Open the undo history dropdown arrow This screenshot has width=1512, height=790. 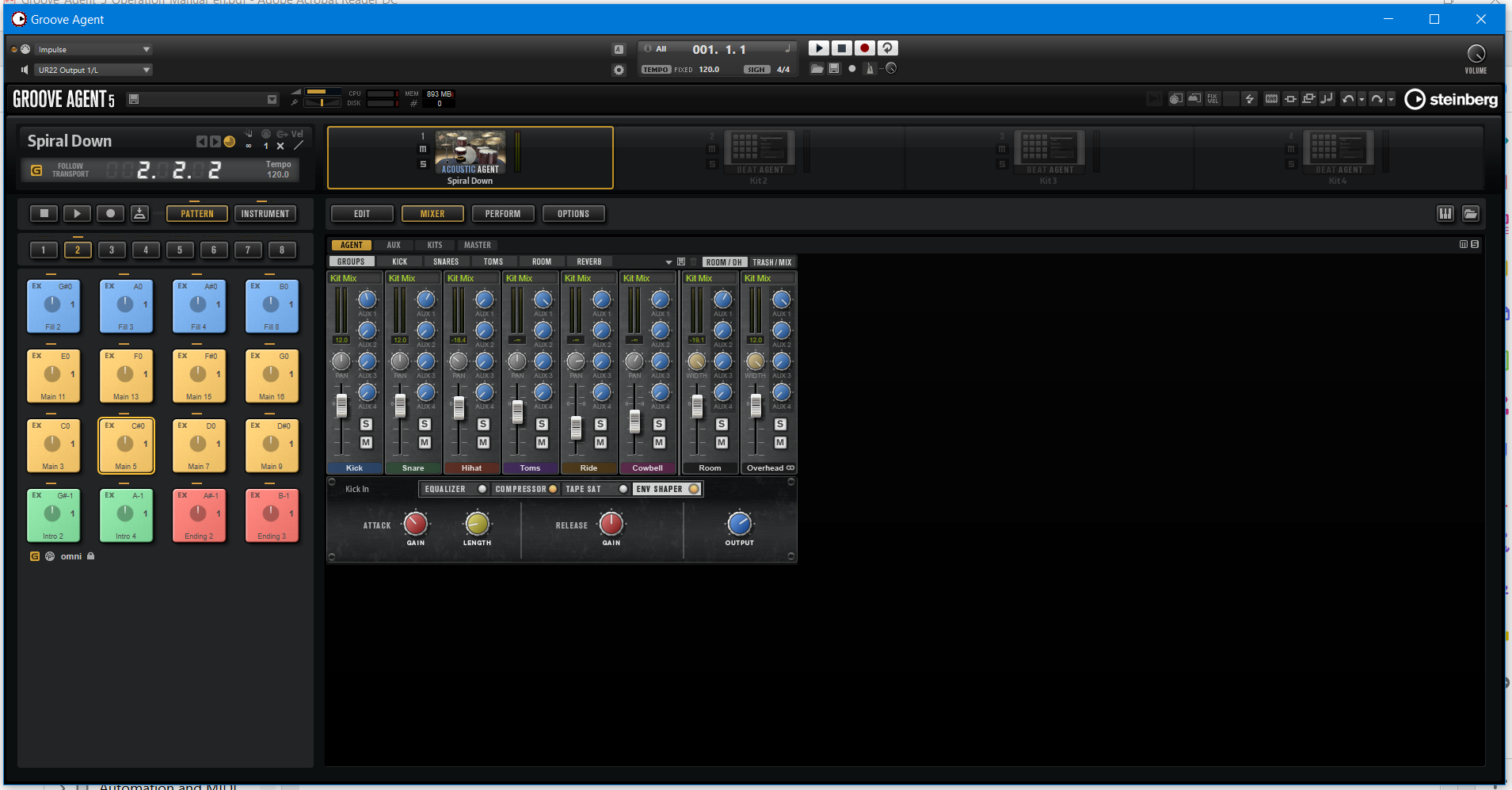(1362, 100)
